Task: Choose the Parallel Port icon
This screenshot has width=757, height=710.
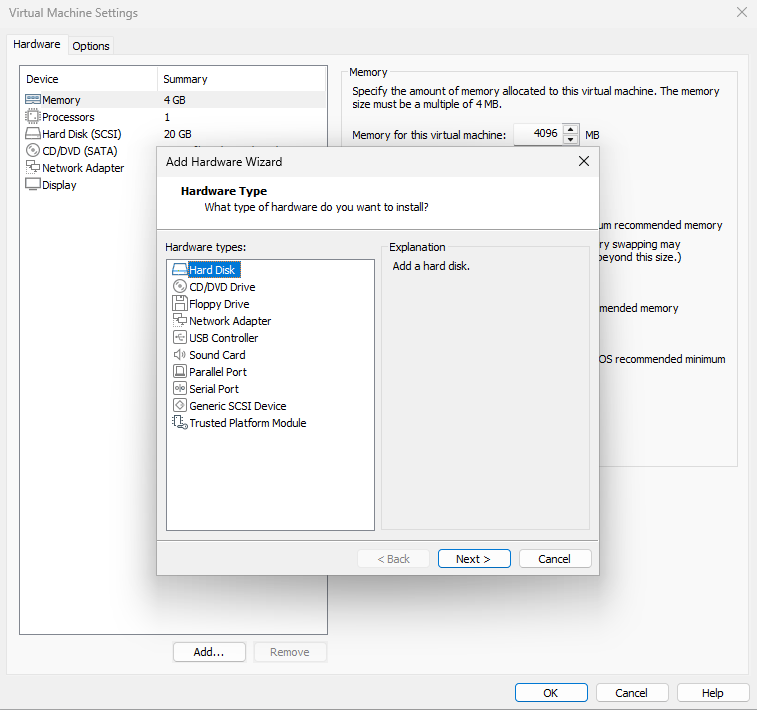Action: coord(180,372)
